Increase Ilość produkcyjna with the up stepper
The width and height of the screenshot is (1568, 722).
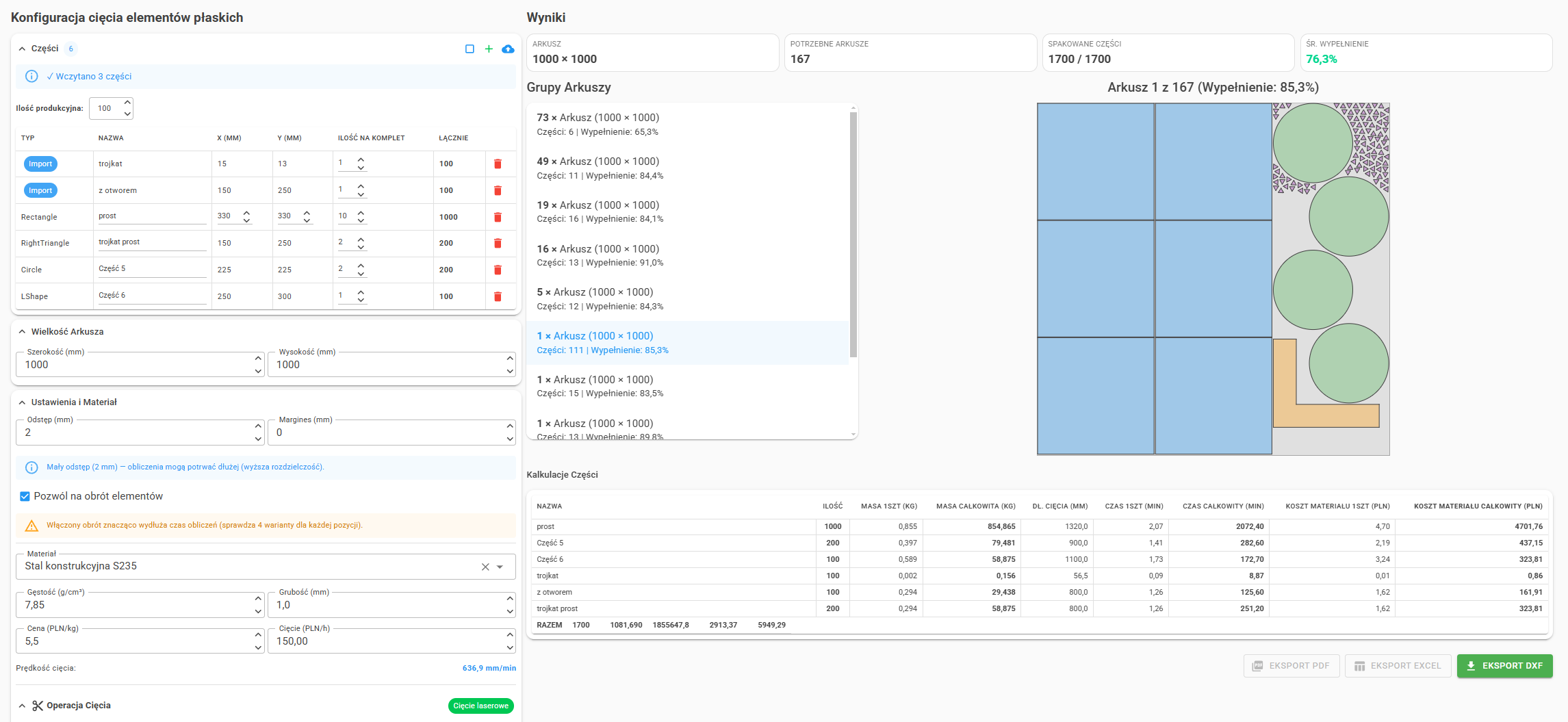(x=127, y=103)
